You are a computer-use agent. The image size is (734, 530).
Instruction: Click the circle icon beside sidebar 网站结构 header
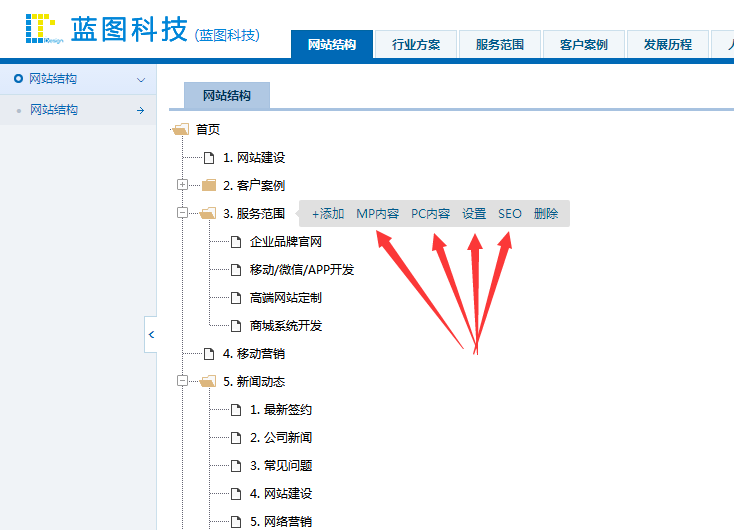tap(18, 79)
